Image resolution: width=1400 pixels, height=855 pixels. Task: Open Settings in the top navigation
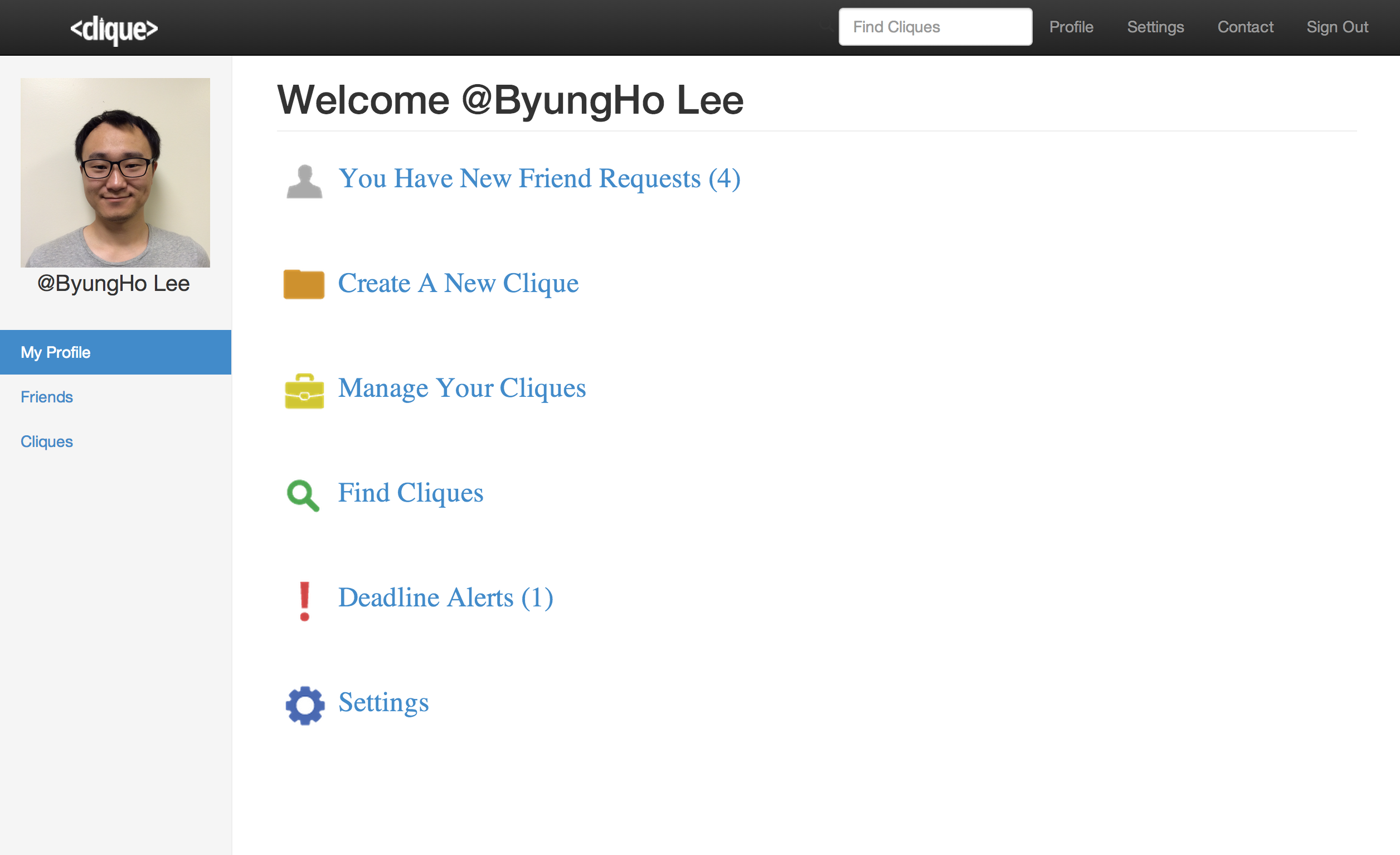(x=1155, y=27)
